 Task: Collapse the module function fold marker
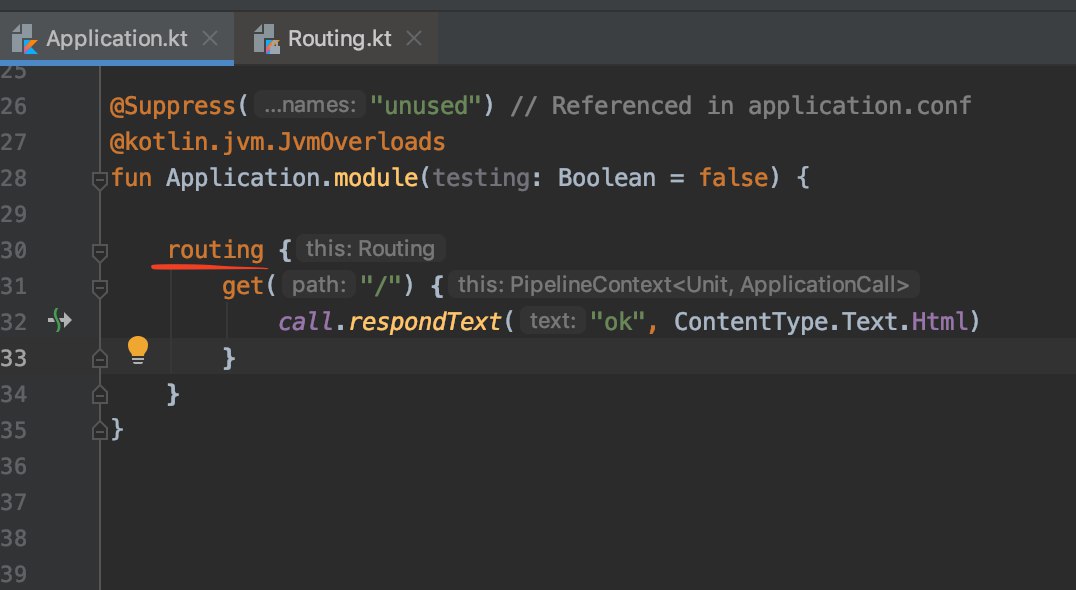click(100, 180)
